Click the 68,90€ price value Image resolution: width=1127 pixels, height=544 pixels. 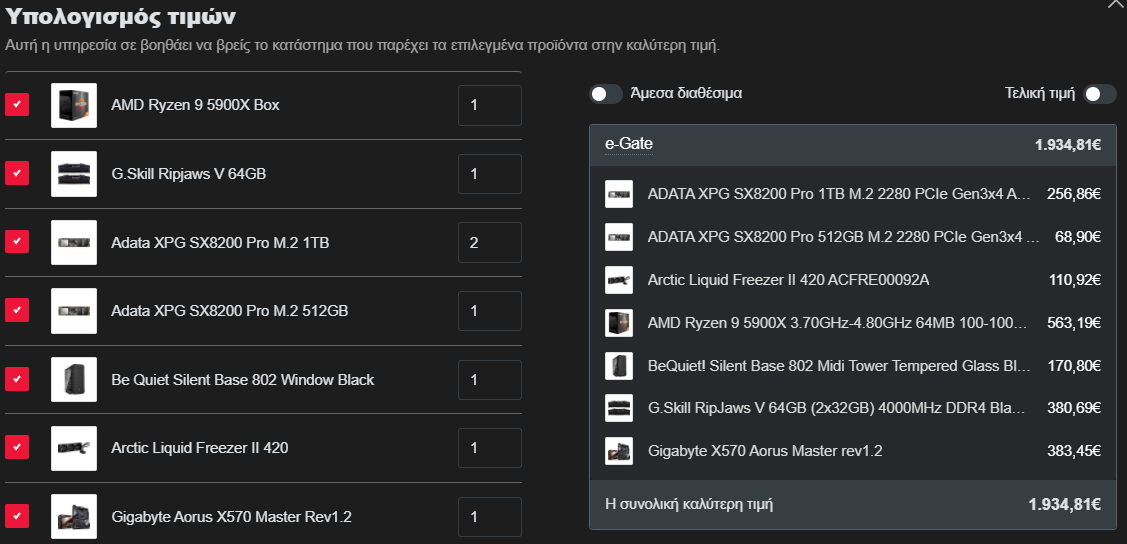click(x=1077, y=236)
